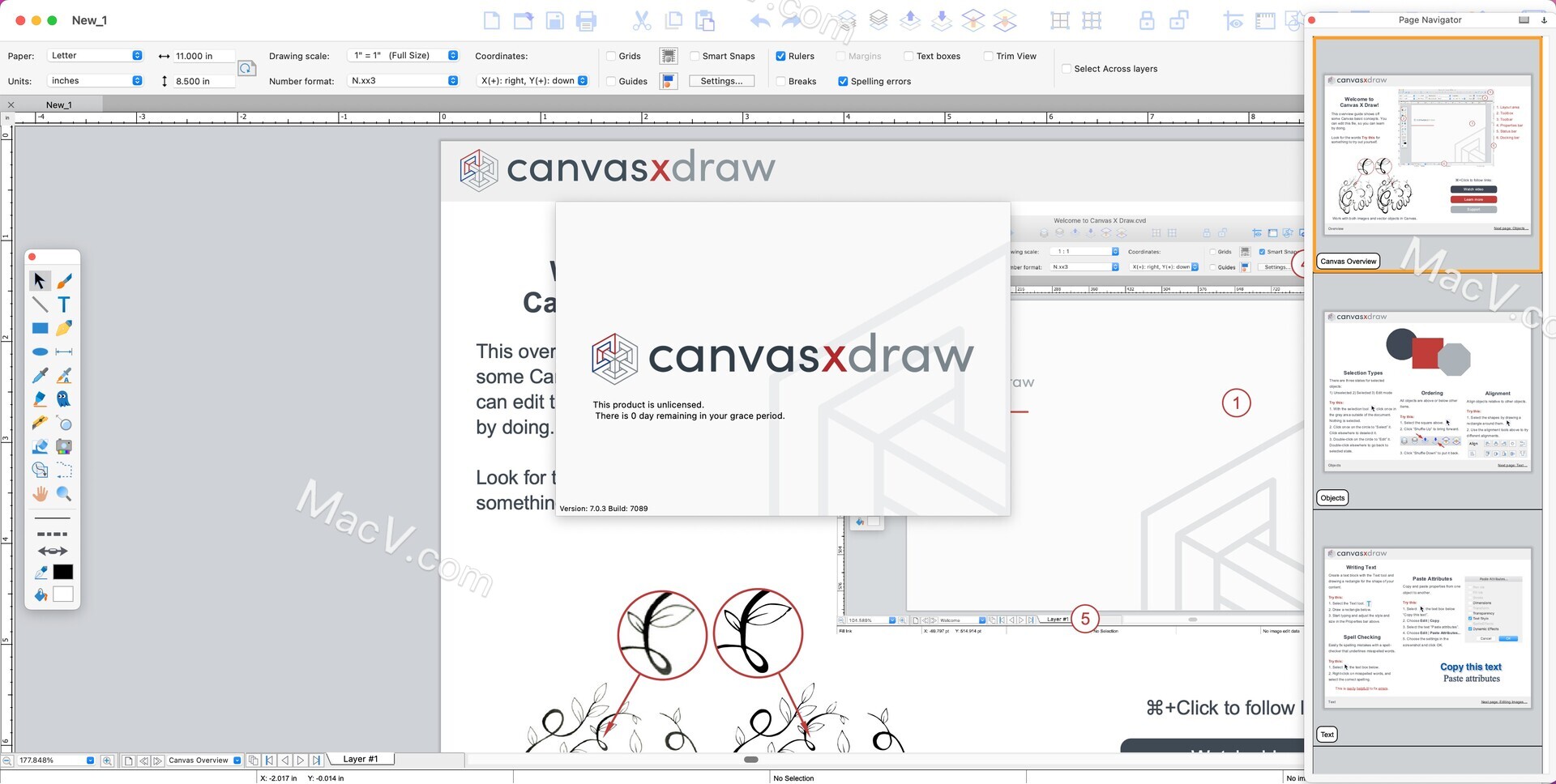Click the Print toolbar icon

(x=586, y=20)
